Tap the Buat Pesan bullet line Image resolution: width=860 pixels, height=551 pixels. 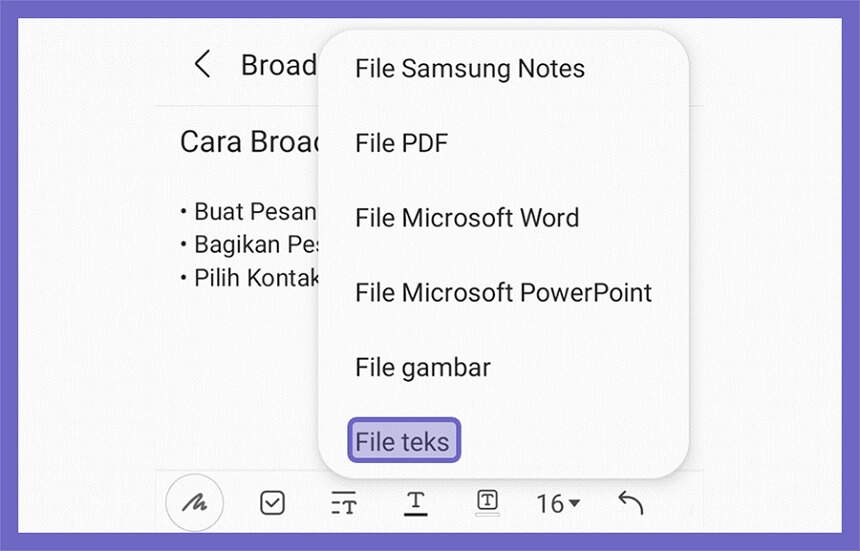click(x=249, y=211)
